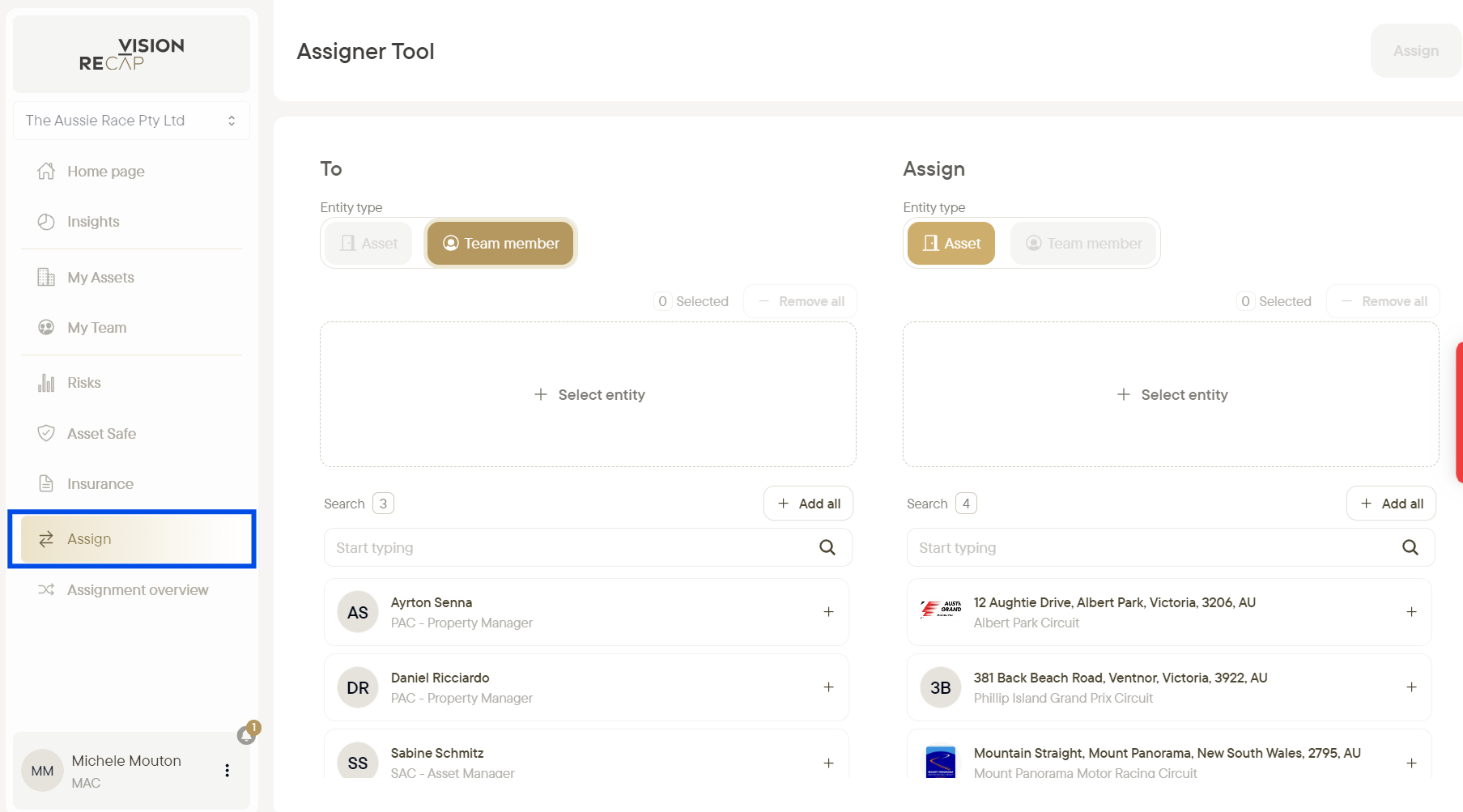Click Mount Panorama circuit logo thumbnail

(x=941, y=762)
